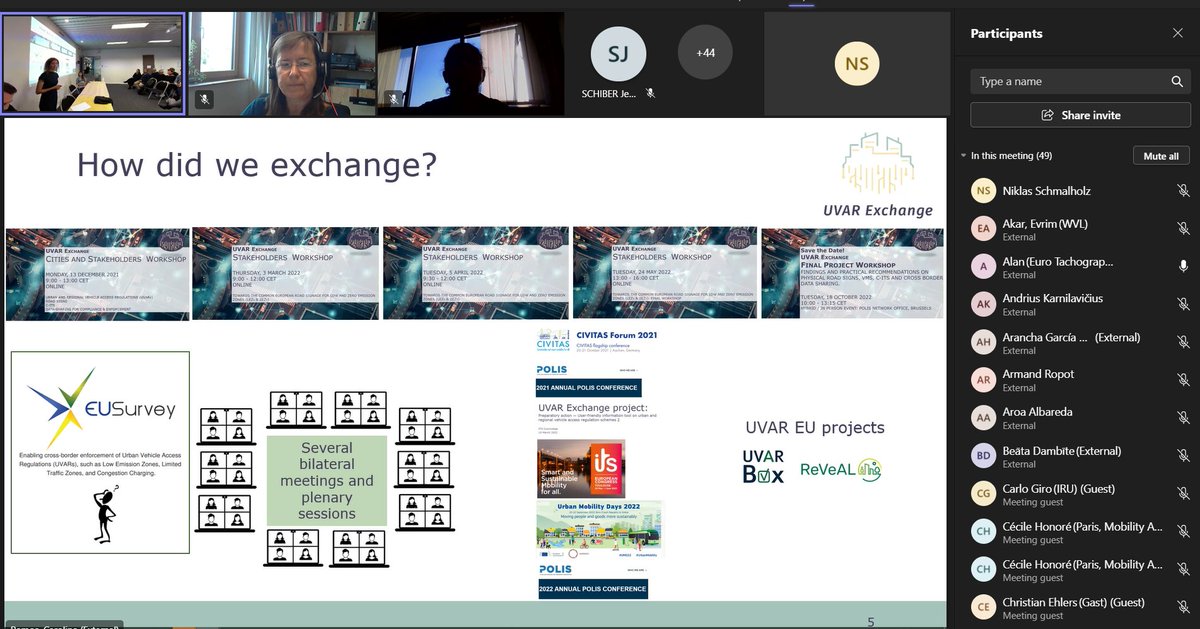Click the 'SCHIBER Je...' name label
The height and width of the screenshot is (629, 1200).
pyautogui.click(x=609, y=93)
